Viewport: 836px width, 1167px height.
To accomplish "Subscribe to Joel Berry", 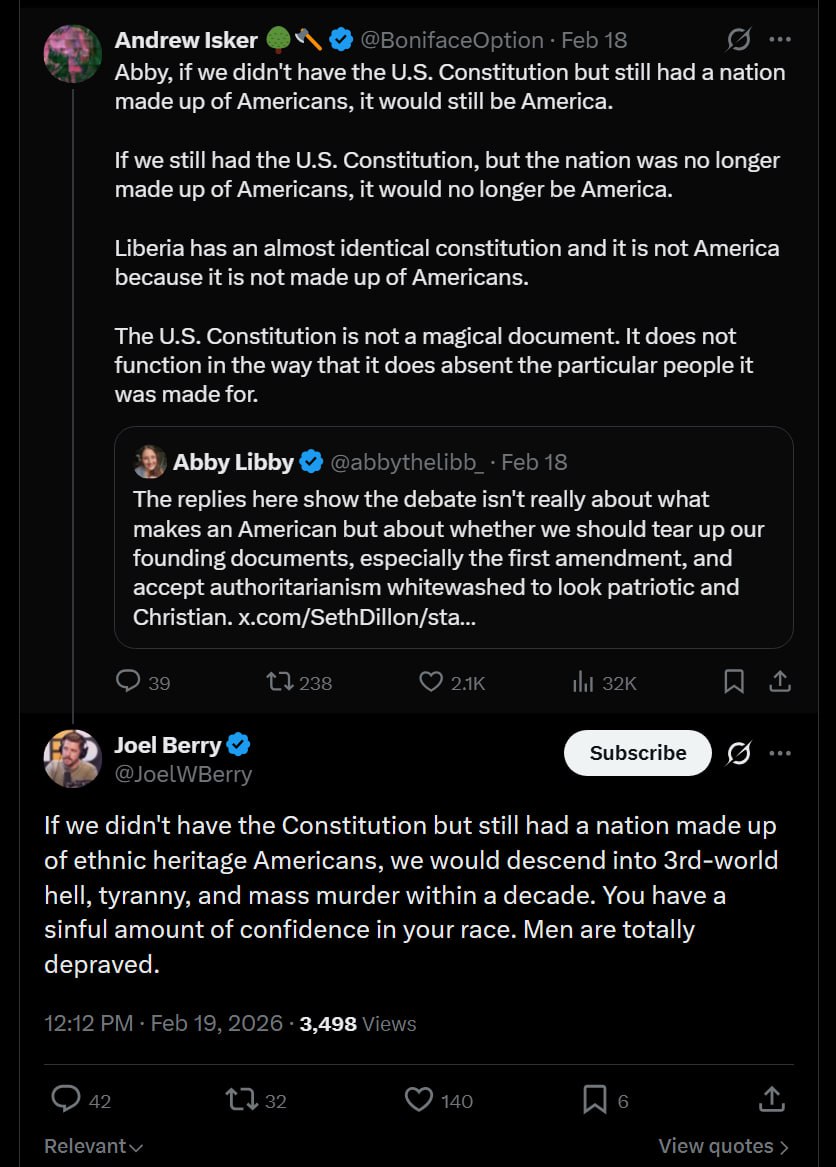I will (638, 753).
